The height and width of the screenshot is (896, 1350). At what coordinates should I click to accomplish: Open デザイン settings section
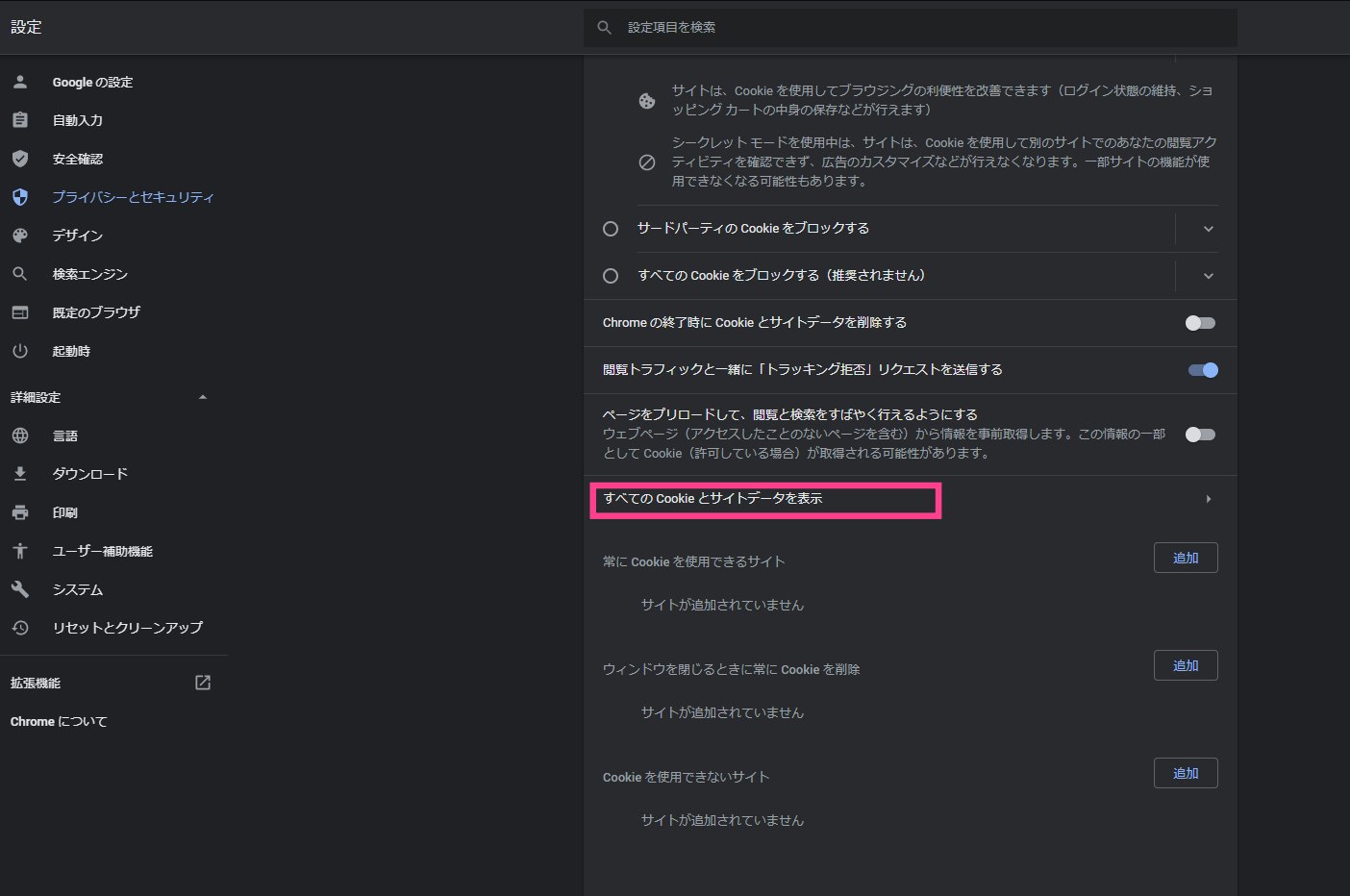[78, 236]
